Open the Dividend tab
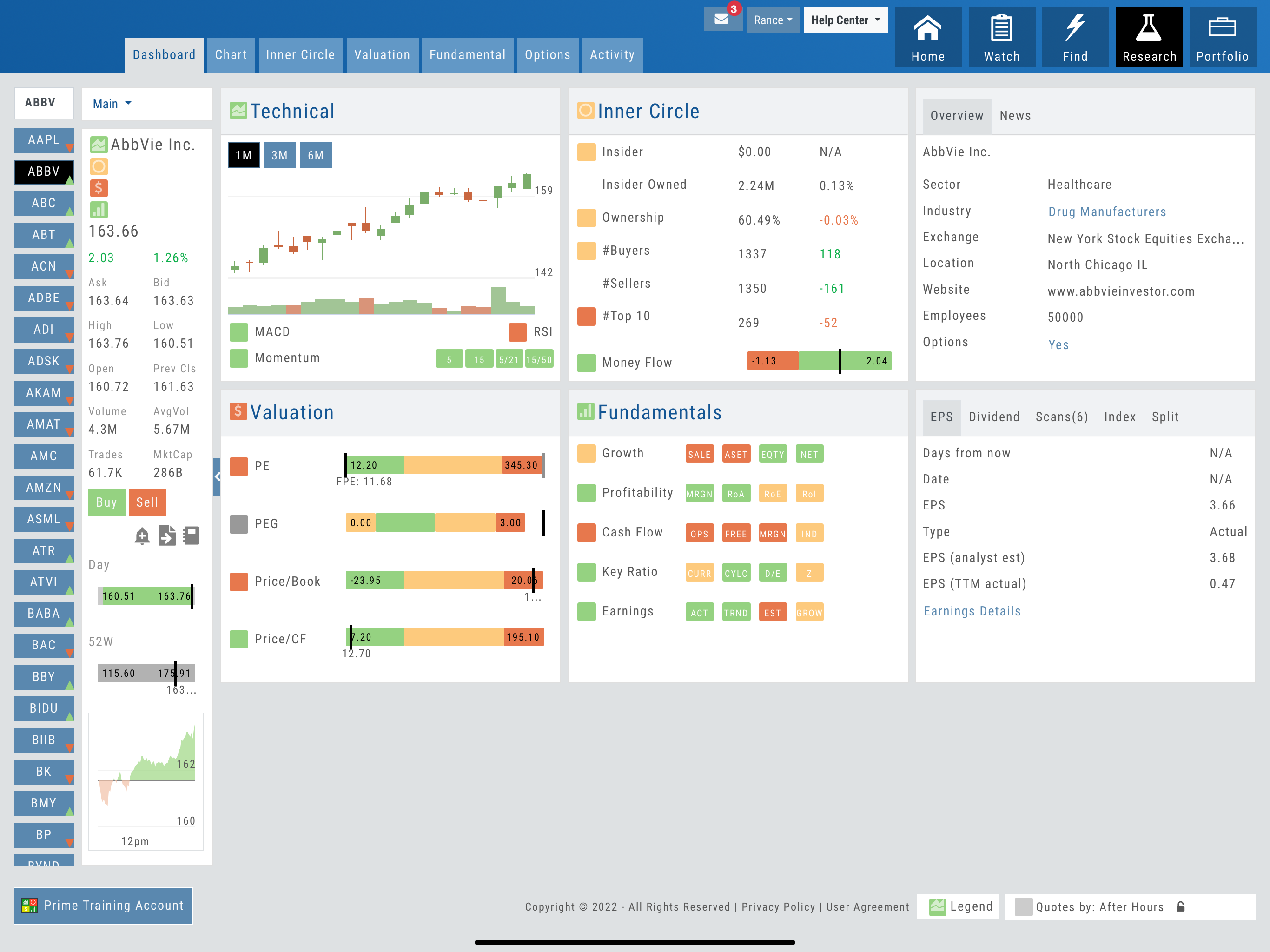The width and height of the screenshot is (1270, 952). tap(994, 417)
